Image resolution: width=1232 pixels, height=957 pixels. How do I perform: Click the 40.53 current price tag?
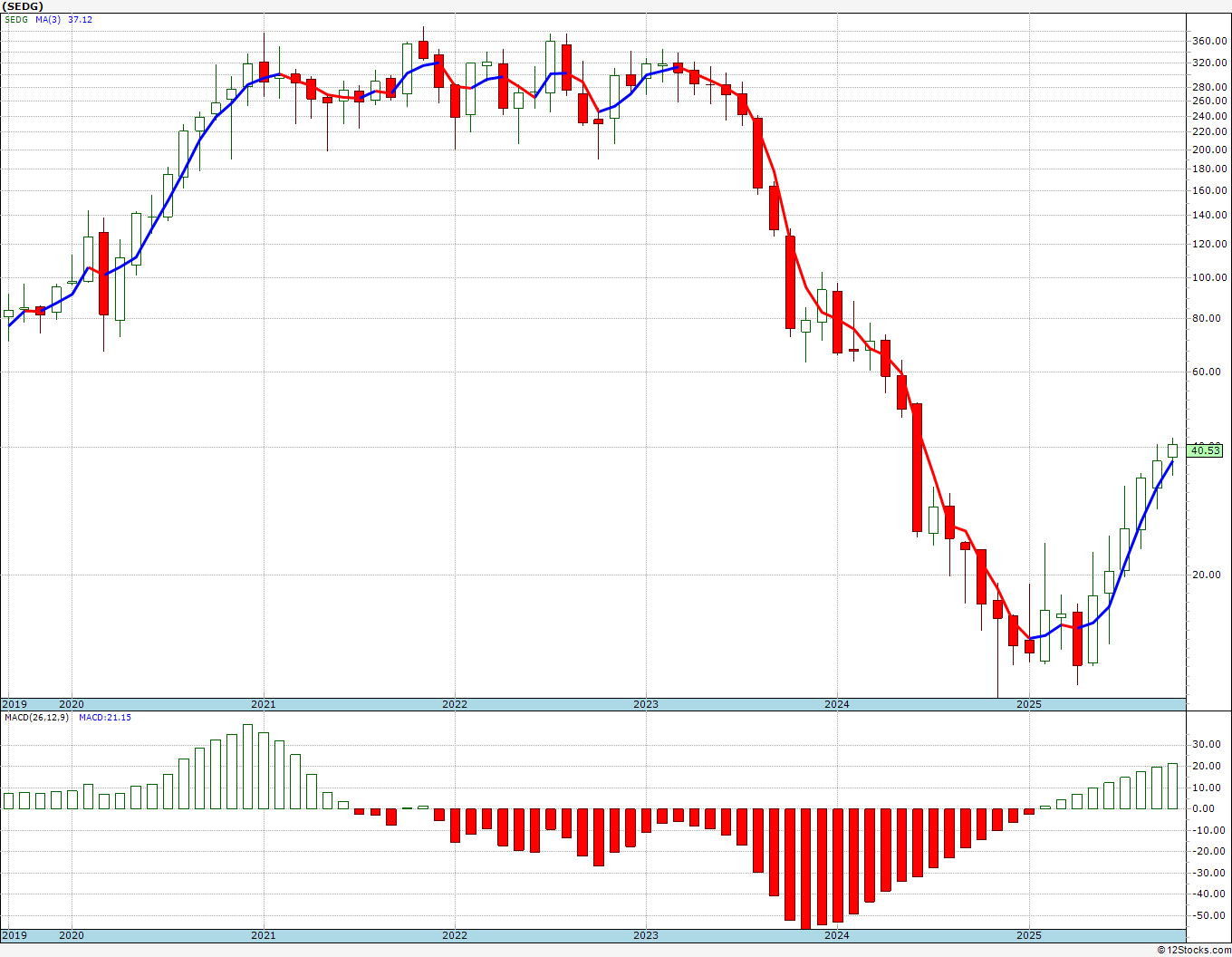1206,450
